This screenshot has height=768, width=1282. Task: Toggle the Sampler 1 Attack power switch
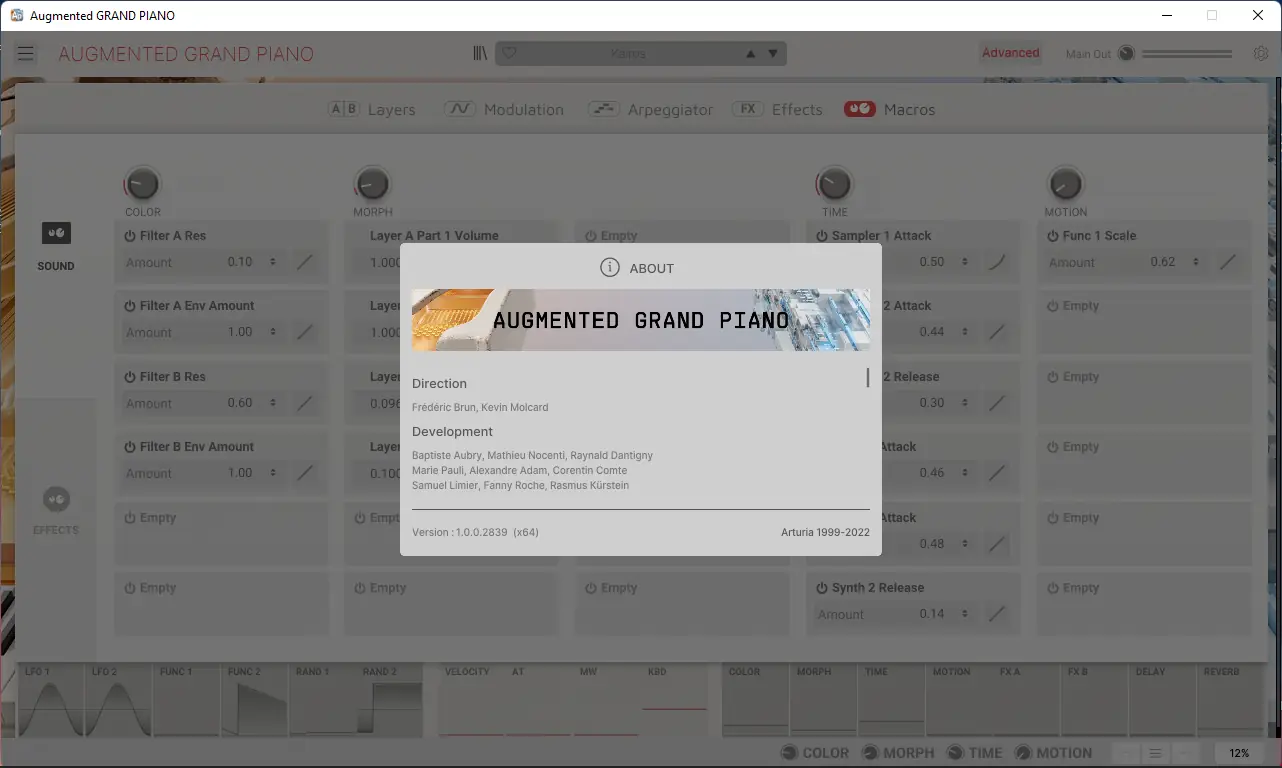821,235
